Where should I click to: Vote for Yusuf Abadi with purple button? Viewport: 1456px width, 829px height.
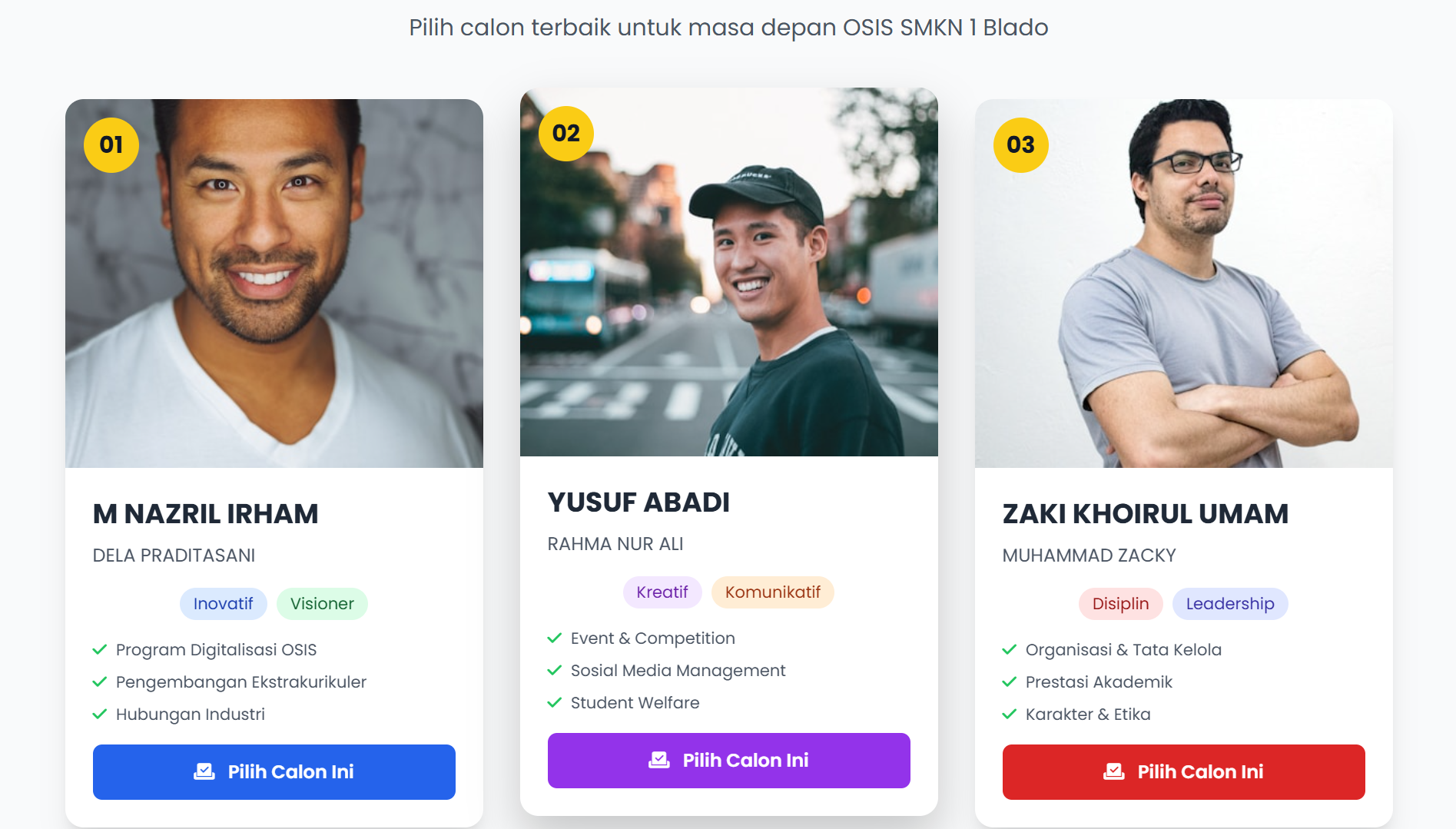(x=729, y=760)
